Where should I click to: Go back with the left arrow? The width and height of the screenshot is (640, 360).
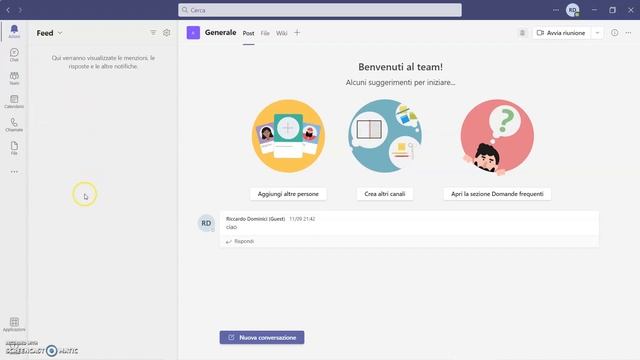click(x=8, y=10)
